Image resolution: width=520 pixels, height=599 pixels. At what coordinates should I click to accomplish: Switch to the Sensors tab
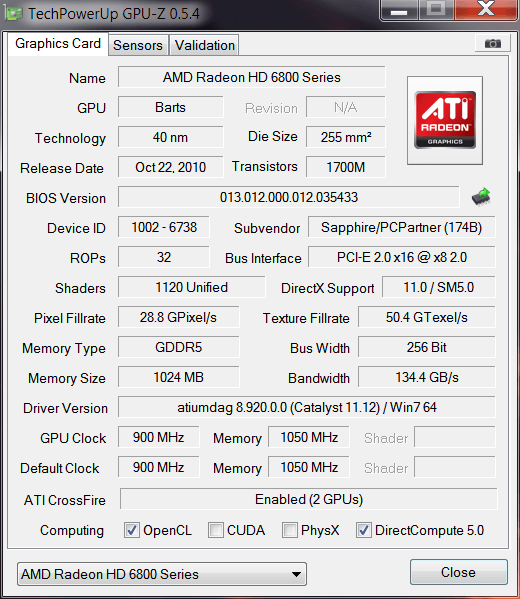(138, 45)
